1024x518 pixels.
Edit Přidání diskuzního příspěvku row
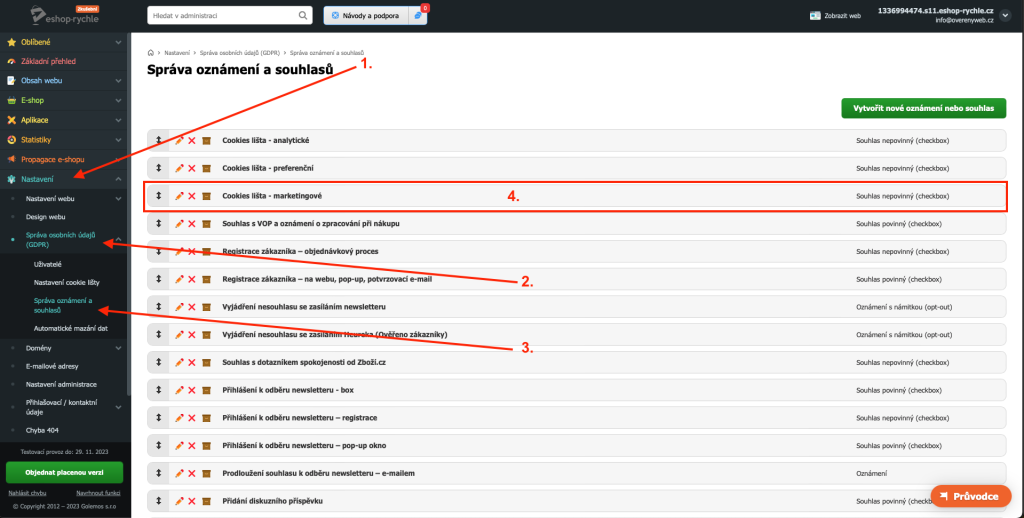tap(179, 501)
